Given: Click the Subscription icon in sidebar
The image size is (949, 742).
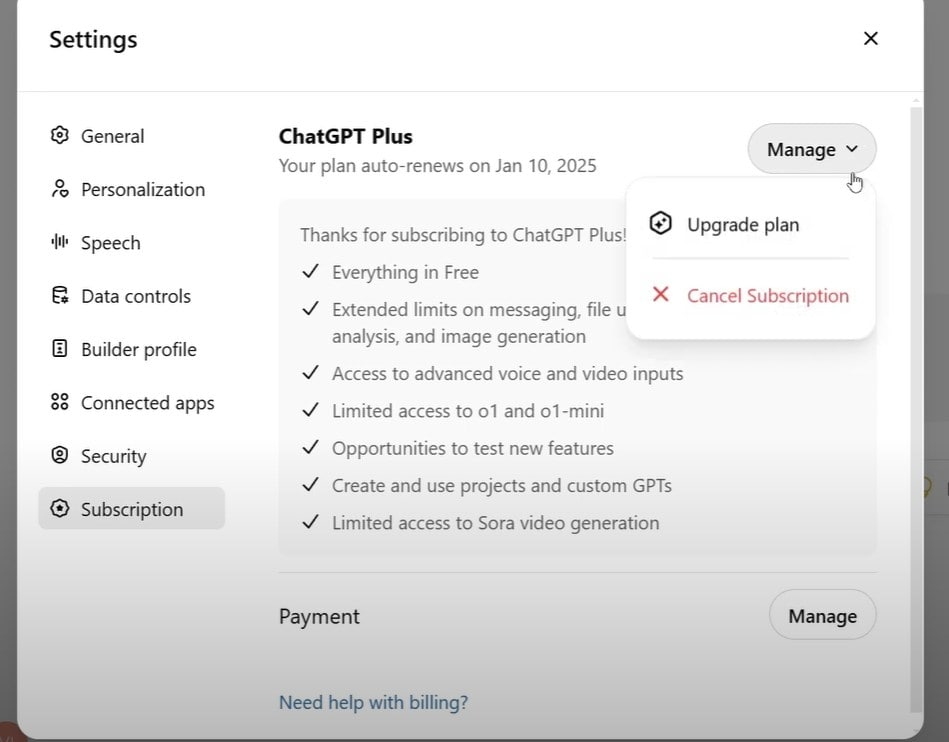Looking at the screenshot, I should point(60,509).
